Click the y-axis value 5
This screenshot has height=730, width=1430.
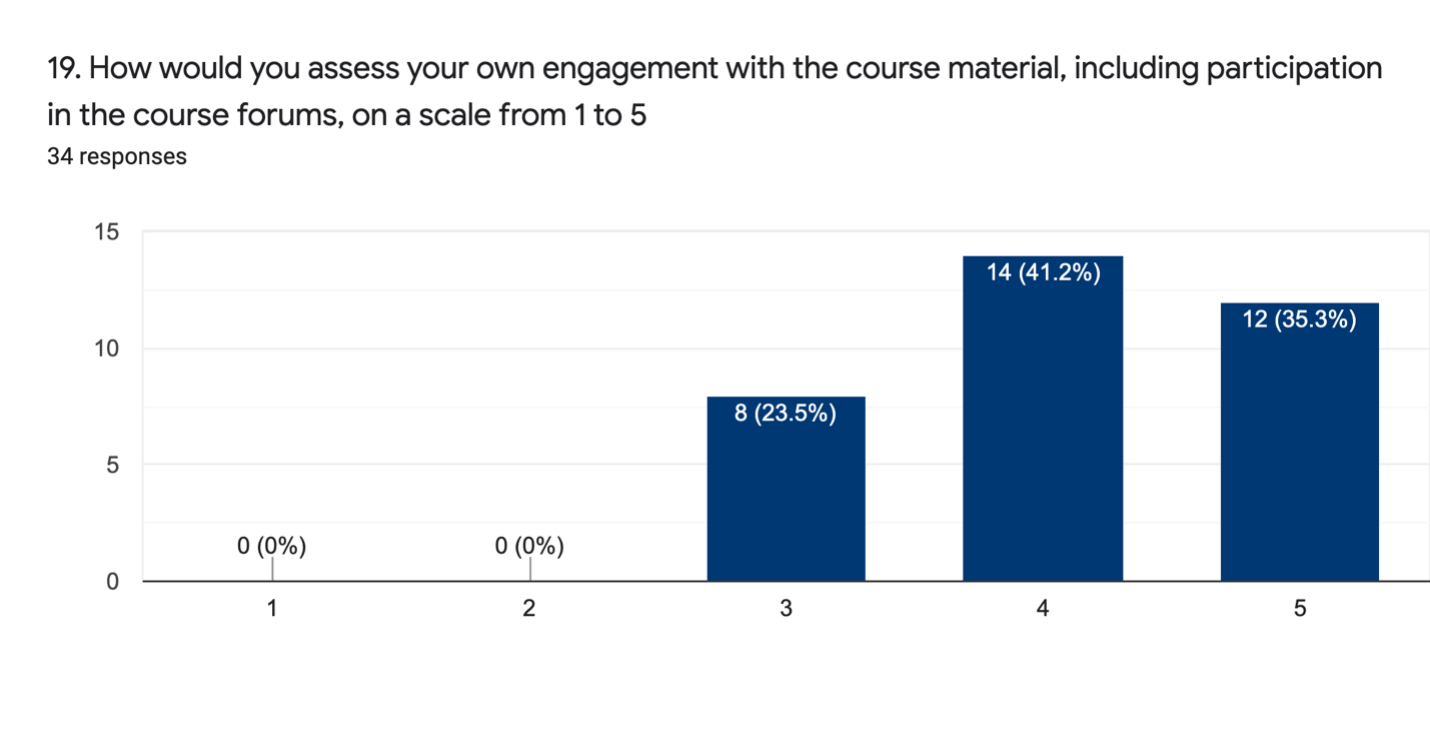click(112, 465)
